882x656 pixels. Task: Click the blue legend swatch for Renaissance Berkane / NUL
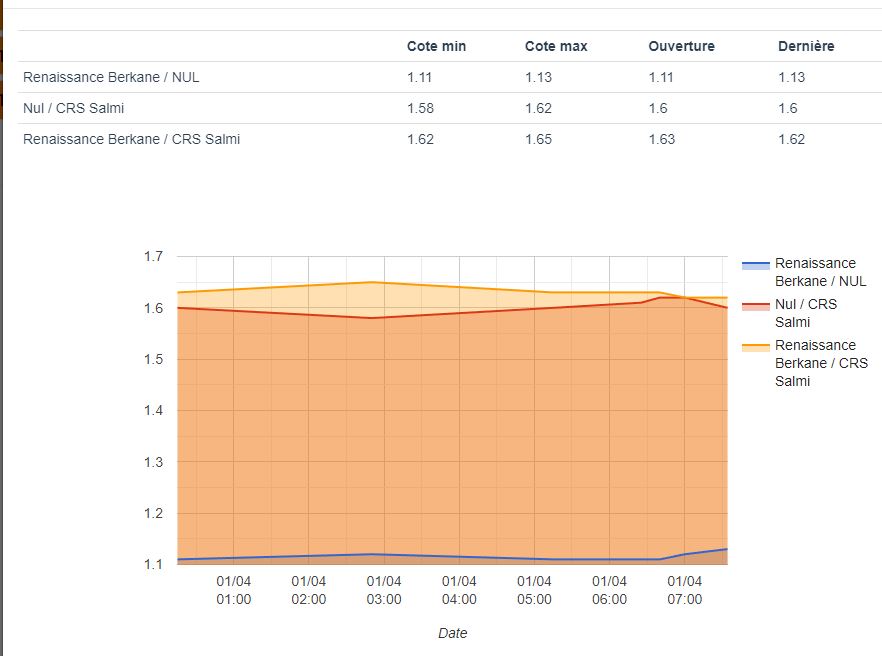pyautogui.click(x=756, y=265)
